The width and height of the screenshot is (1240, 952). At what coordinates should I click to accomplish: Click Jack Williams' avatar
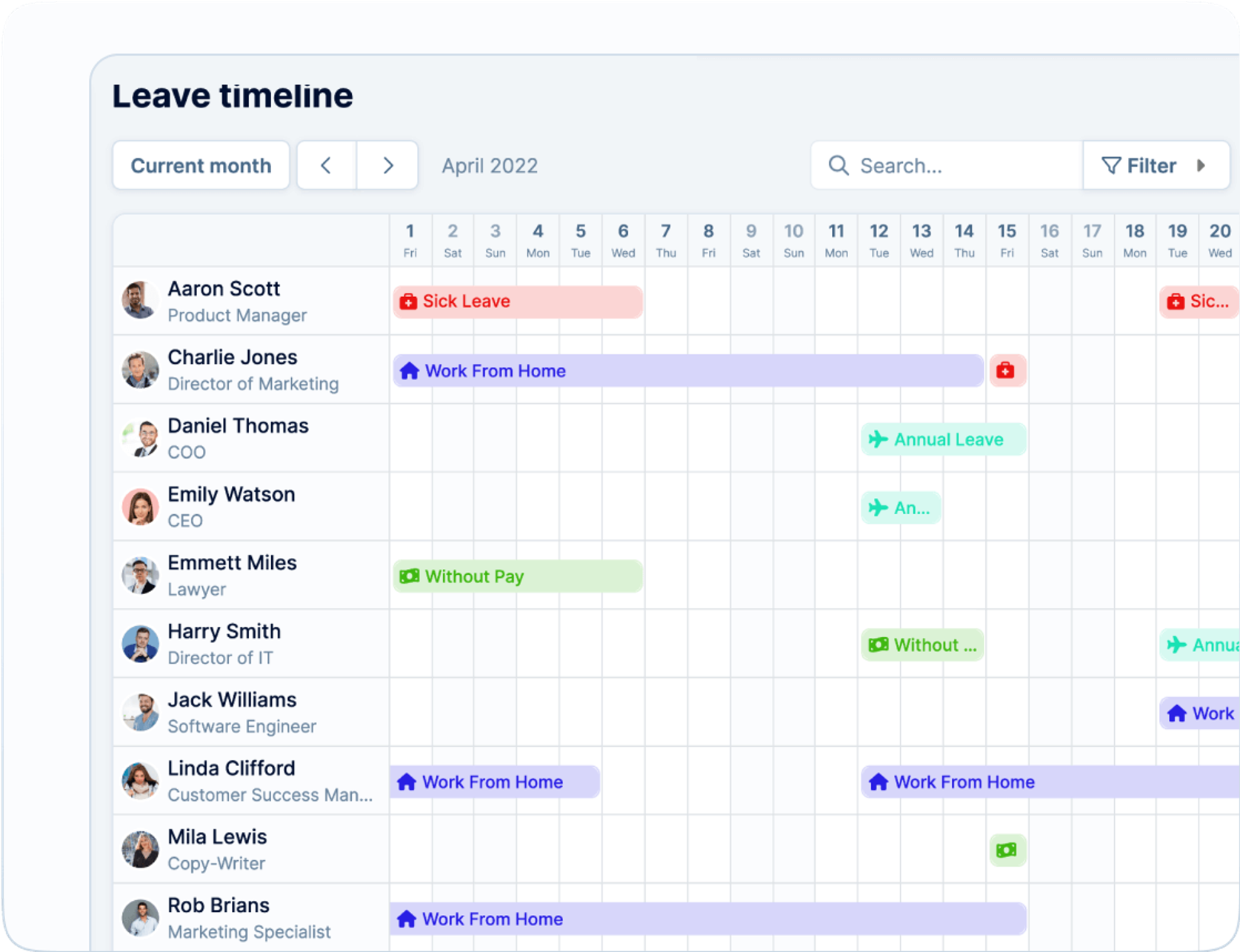click(140, 712)
